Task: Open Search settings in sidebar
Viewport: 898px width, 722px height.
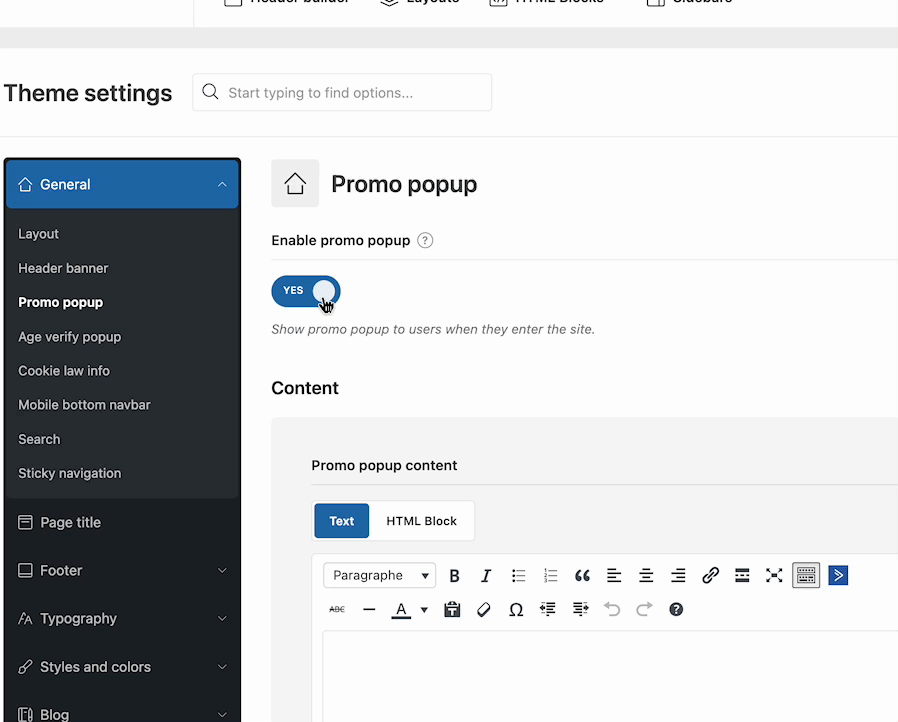Action: 39,439
